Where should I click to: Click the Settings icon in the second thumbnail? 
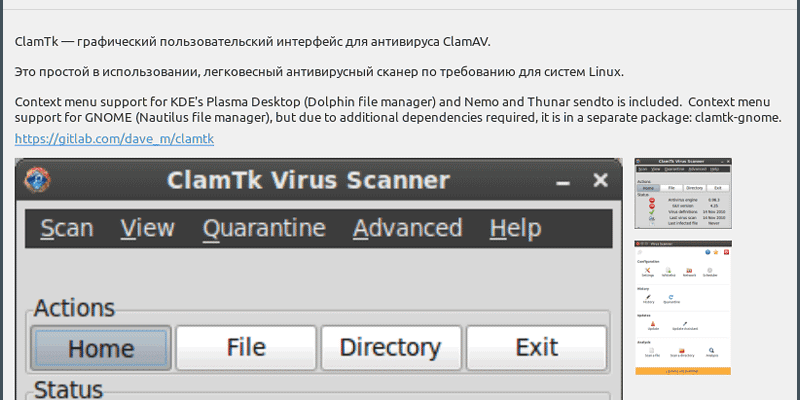[x=647, y=270]
